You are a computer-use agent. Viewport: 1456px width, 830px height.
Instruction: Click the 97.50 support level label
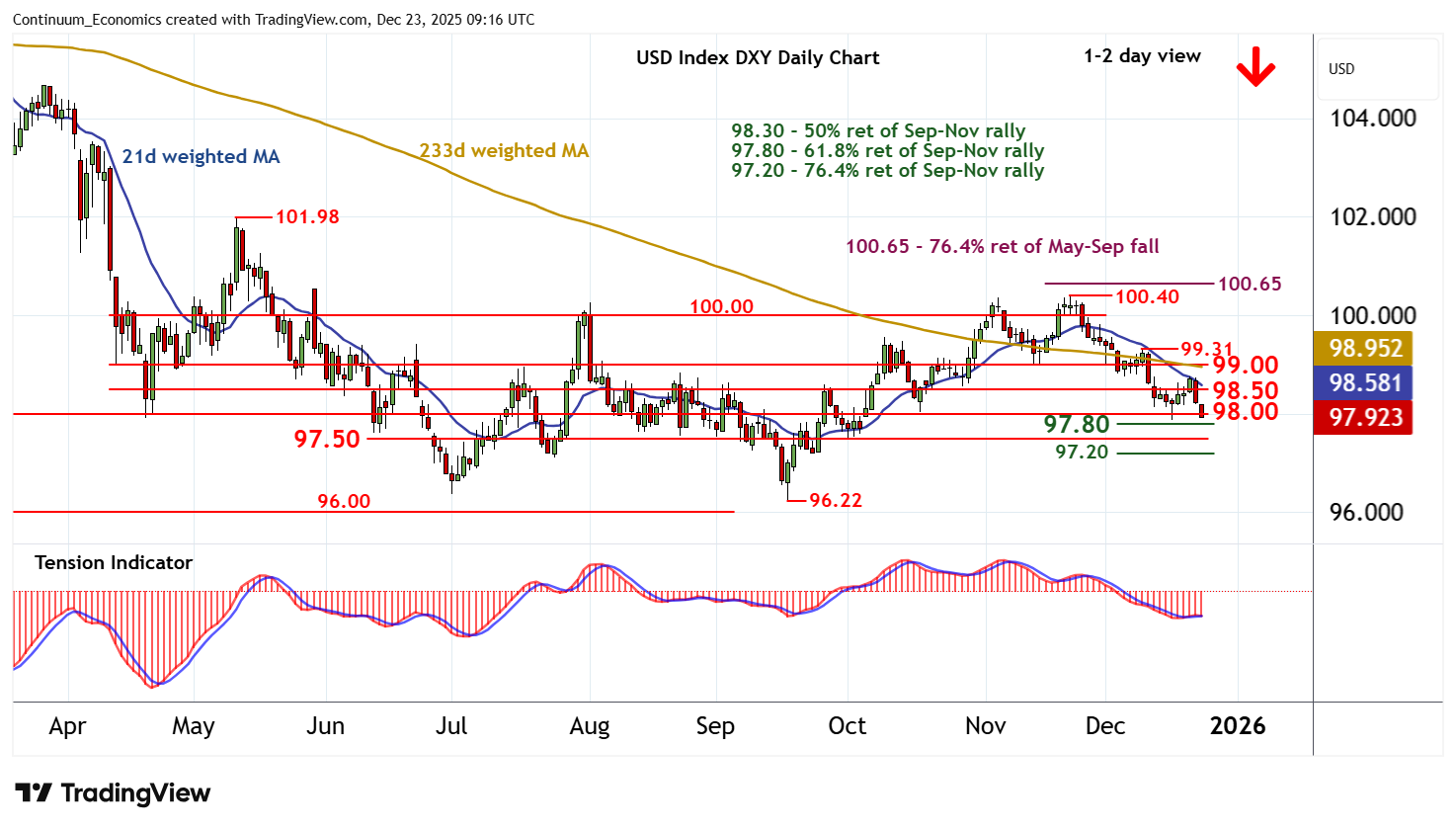pyautogui.click(x=327, y=439)
